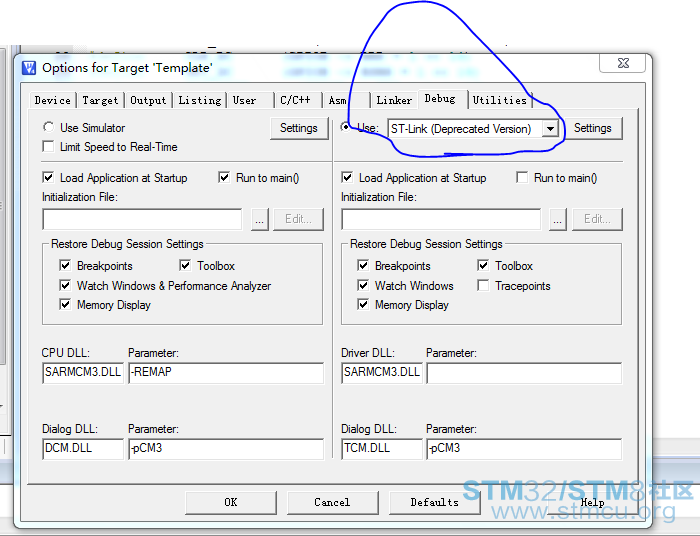Click empty Driver DLL Parameter field
Viewport: 700px width, 536px height.
[524, 373]
